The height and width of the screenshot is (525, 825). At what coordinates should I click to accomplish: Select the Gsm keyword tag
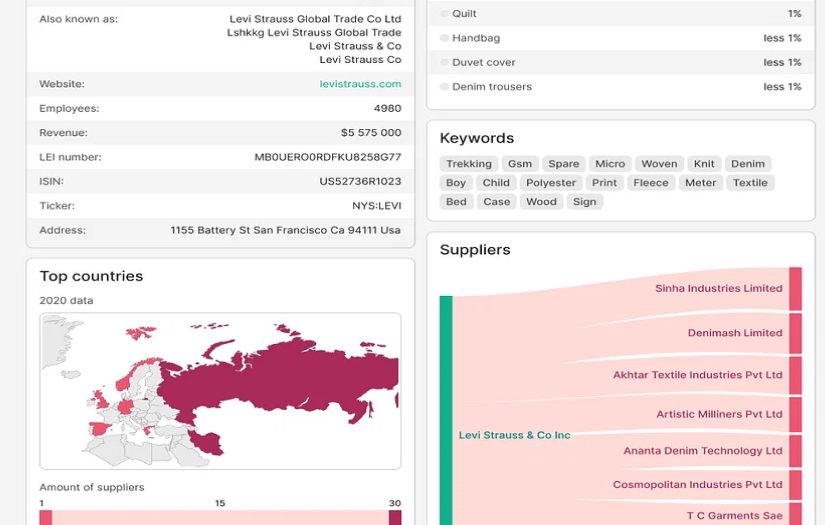[520, 164]
